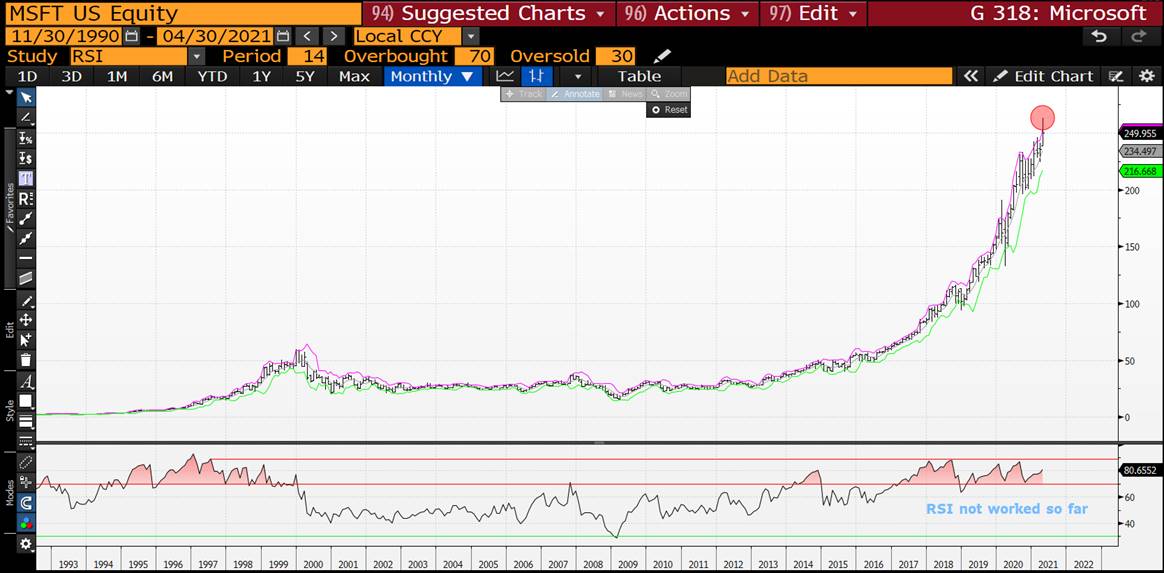Open the Suggested Charts menu
This screenshot has height=573, width=1164.
pos(490,13)
